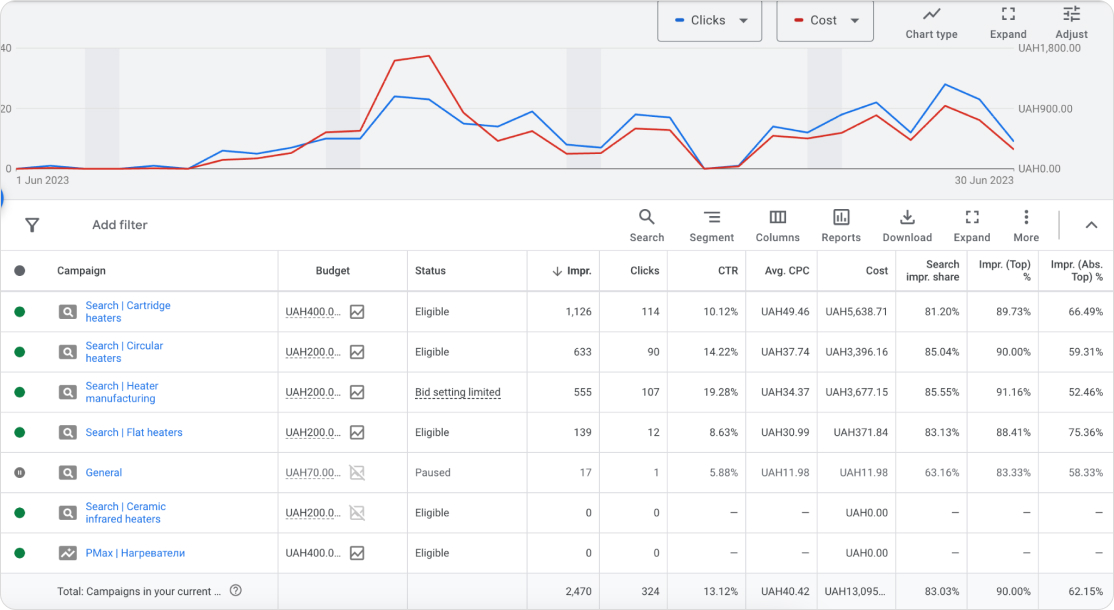Viewport: 1114px width, 610px height.
Task: Expand the chart using top Expand icon
Action: [1008, 22]
